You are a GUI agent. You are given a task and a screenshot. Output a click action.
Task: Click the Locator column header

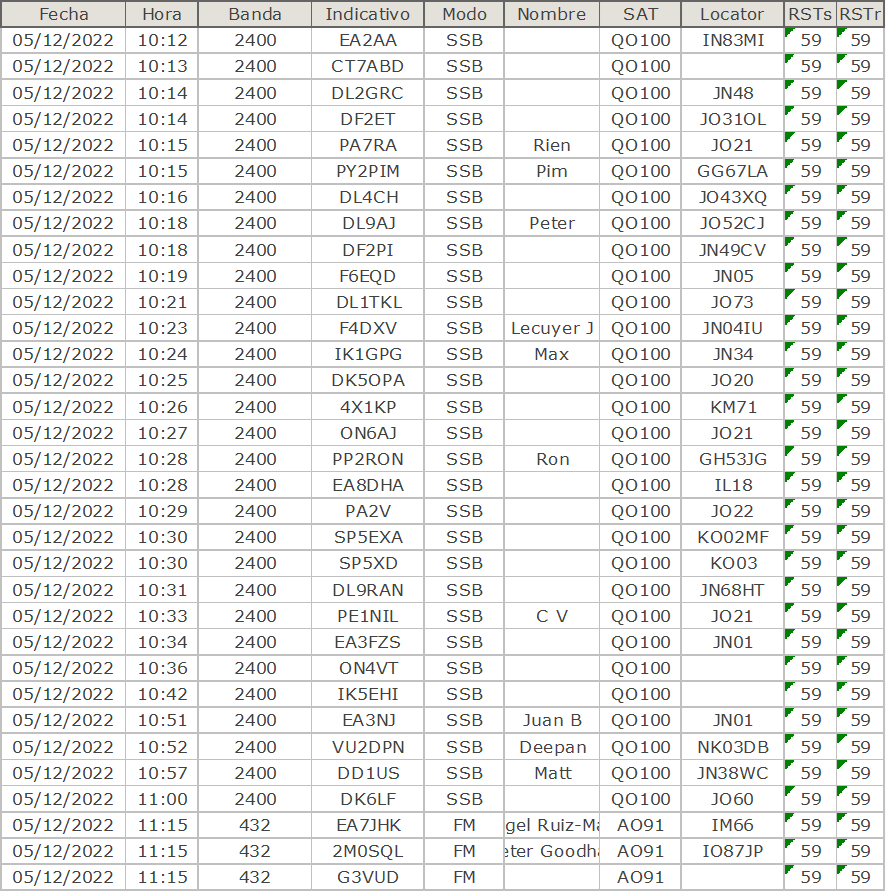[732, 14]
